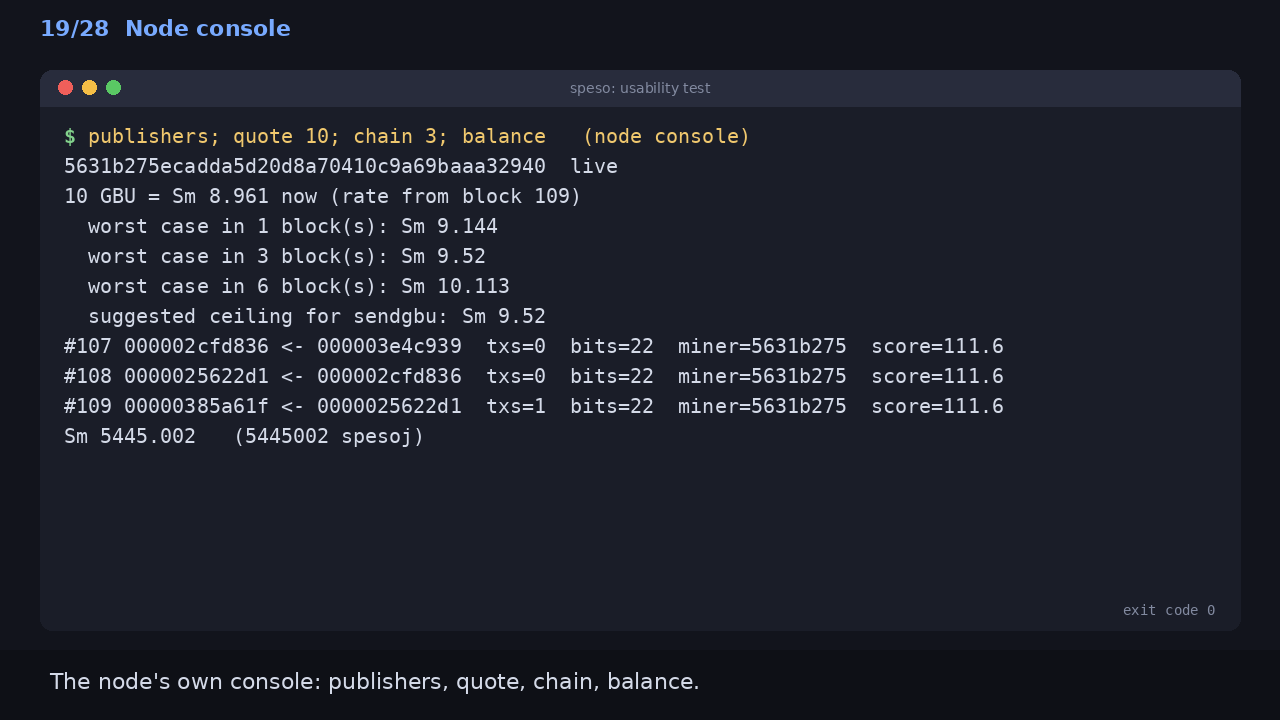Click the balance line 'Sm 5445.002'
Viewport: 1280px width, 720px height.
pos(130,436)
